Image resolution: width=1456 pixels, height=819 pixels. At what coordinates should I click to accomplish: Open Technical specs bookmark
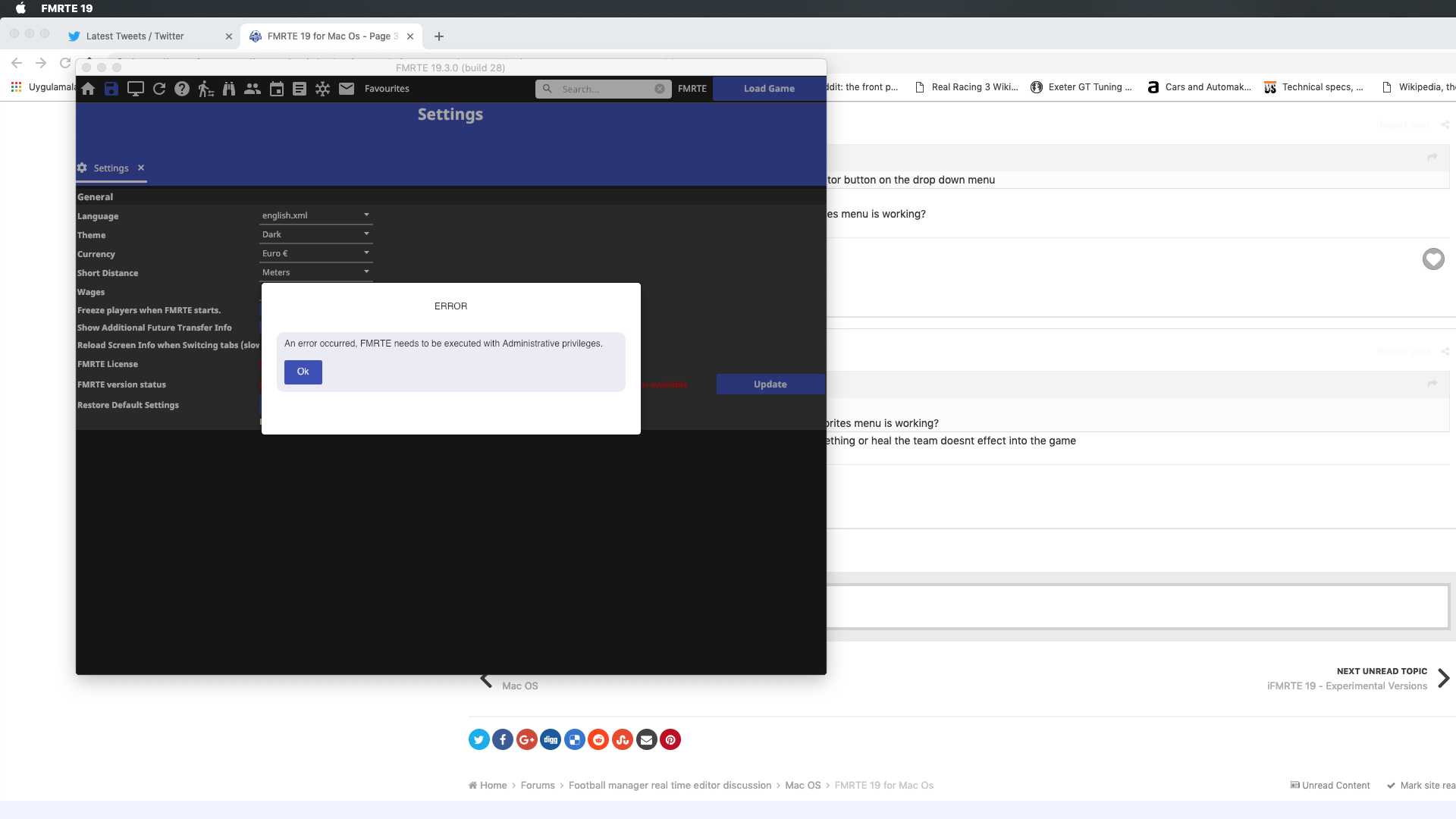(1314, 87)
